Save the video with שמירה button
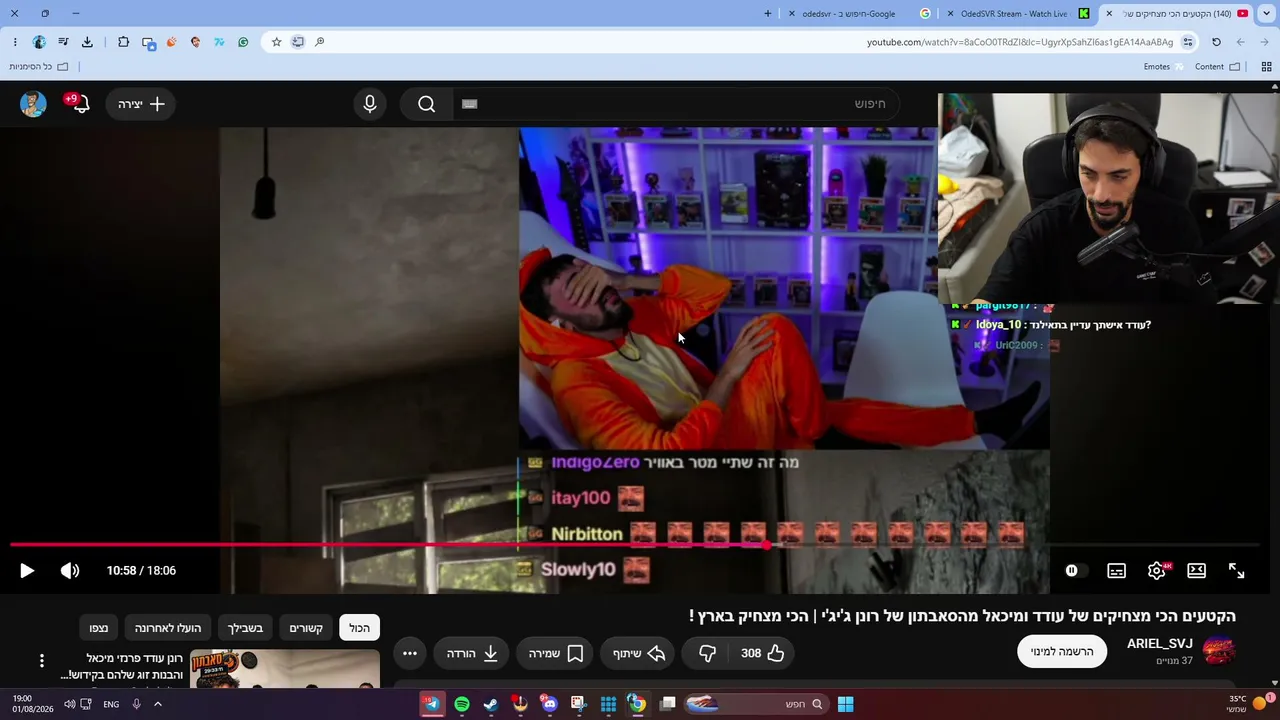 (556, 653)
